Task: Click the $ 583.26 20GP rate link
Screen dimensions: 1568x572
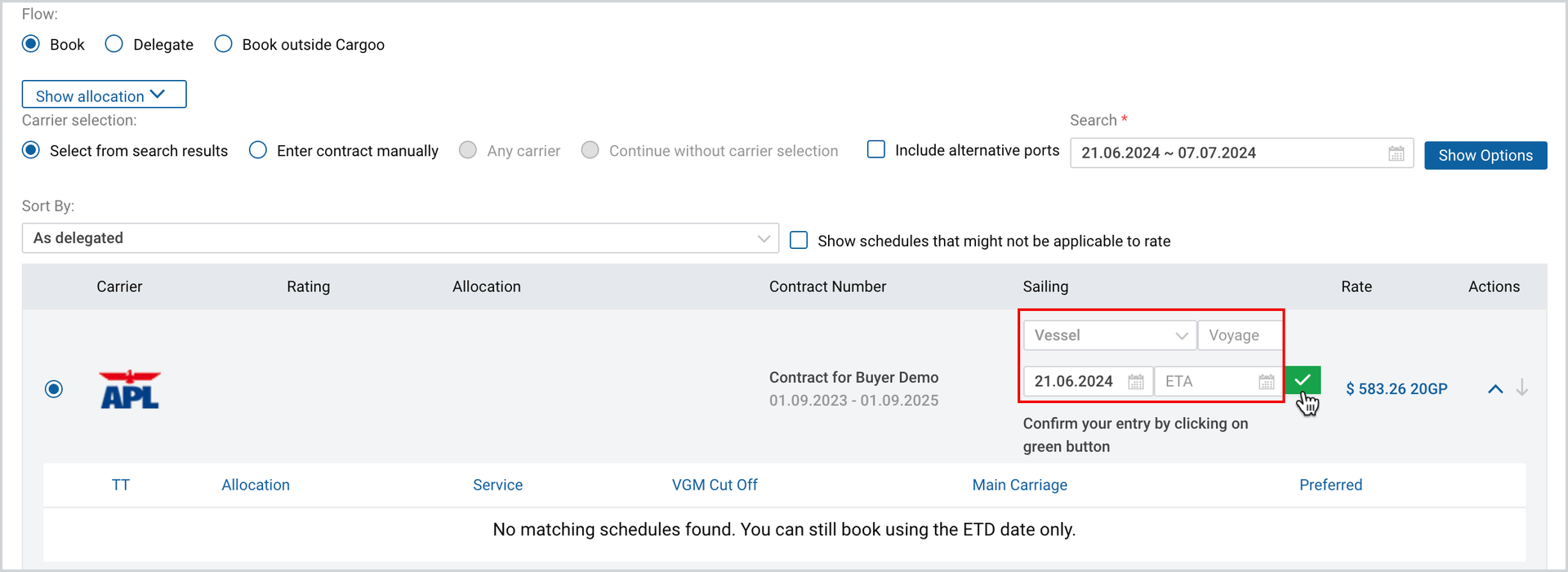Action: [x=1396, y=389]
